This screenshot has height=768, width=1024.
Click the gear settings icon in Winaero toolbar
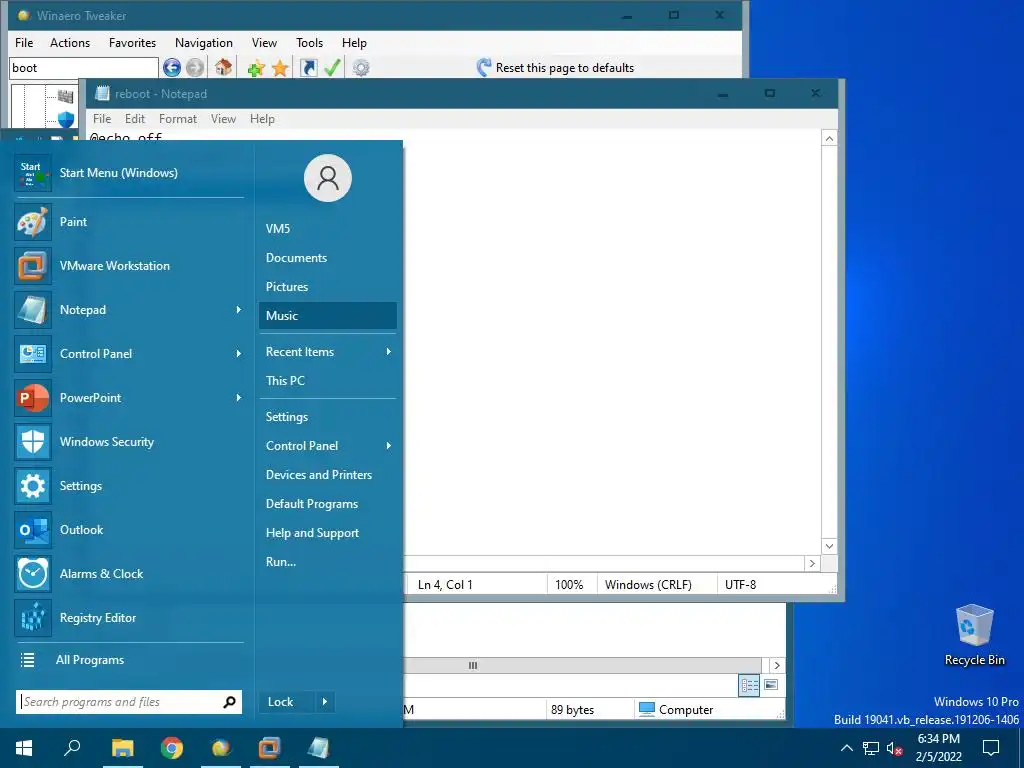[x=361, y=67]
